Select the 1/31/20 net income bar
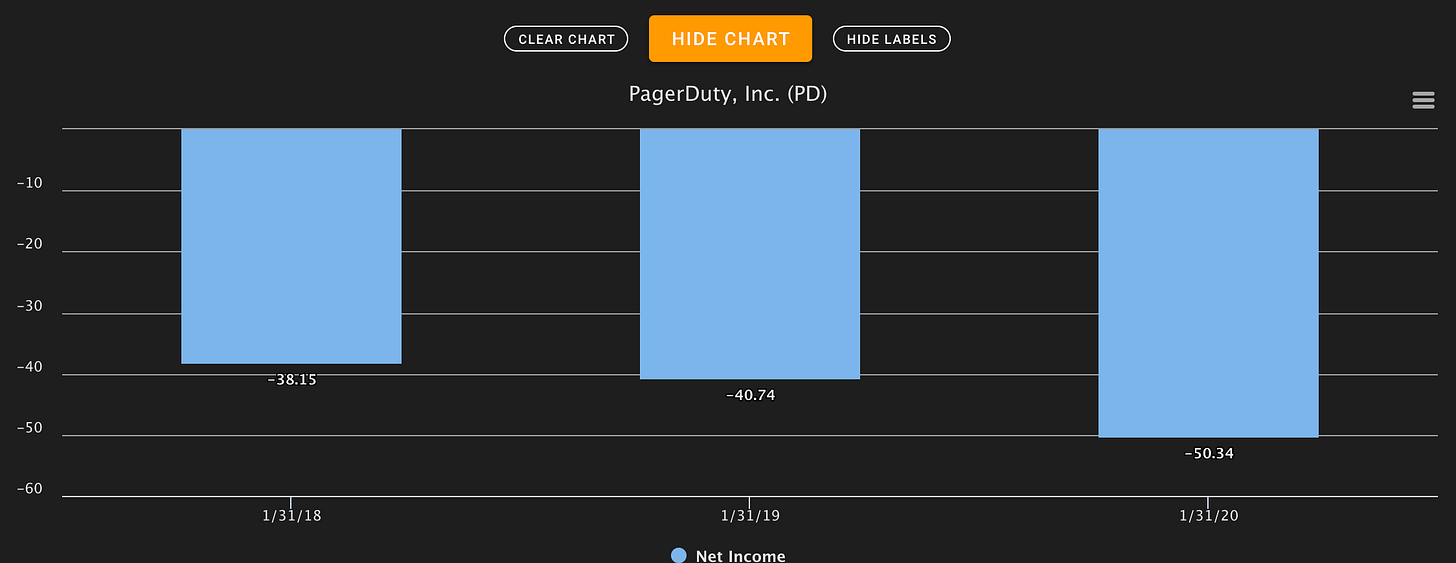This screenshot has height=563, width=1456. (x=1208, y=283)
